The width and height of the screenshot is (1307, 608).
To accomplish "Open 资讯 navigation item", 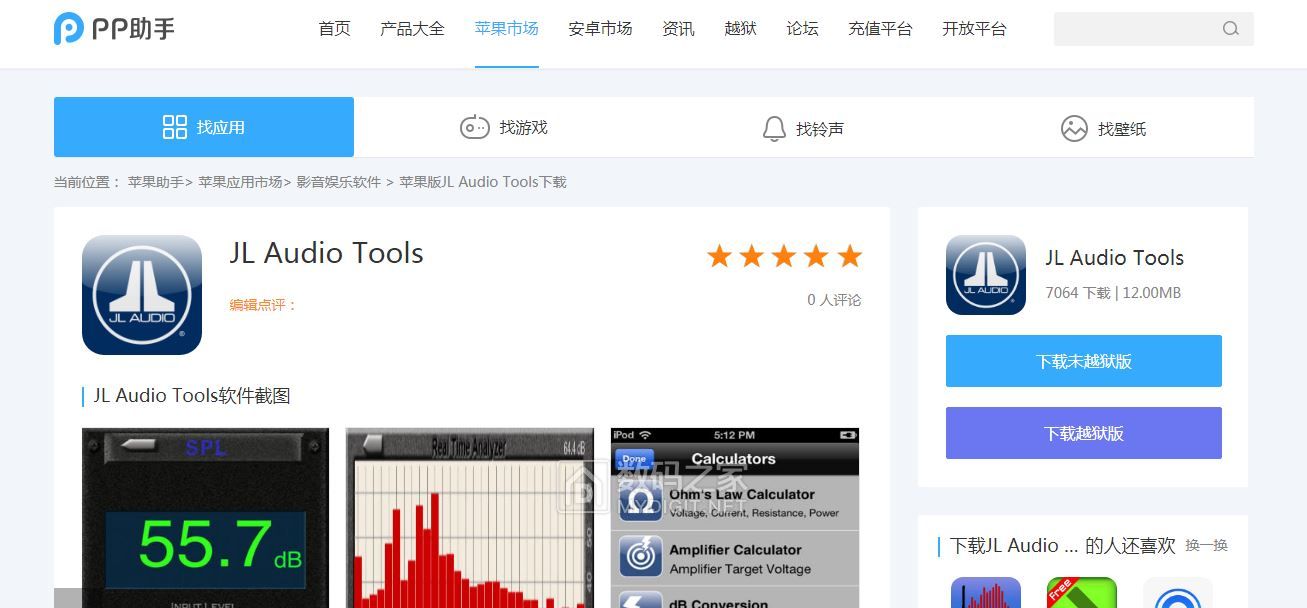I will [678, 29].
